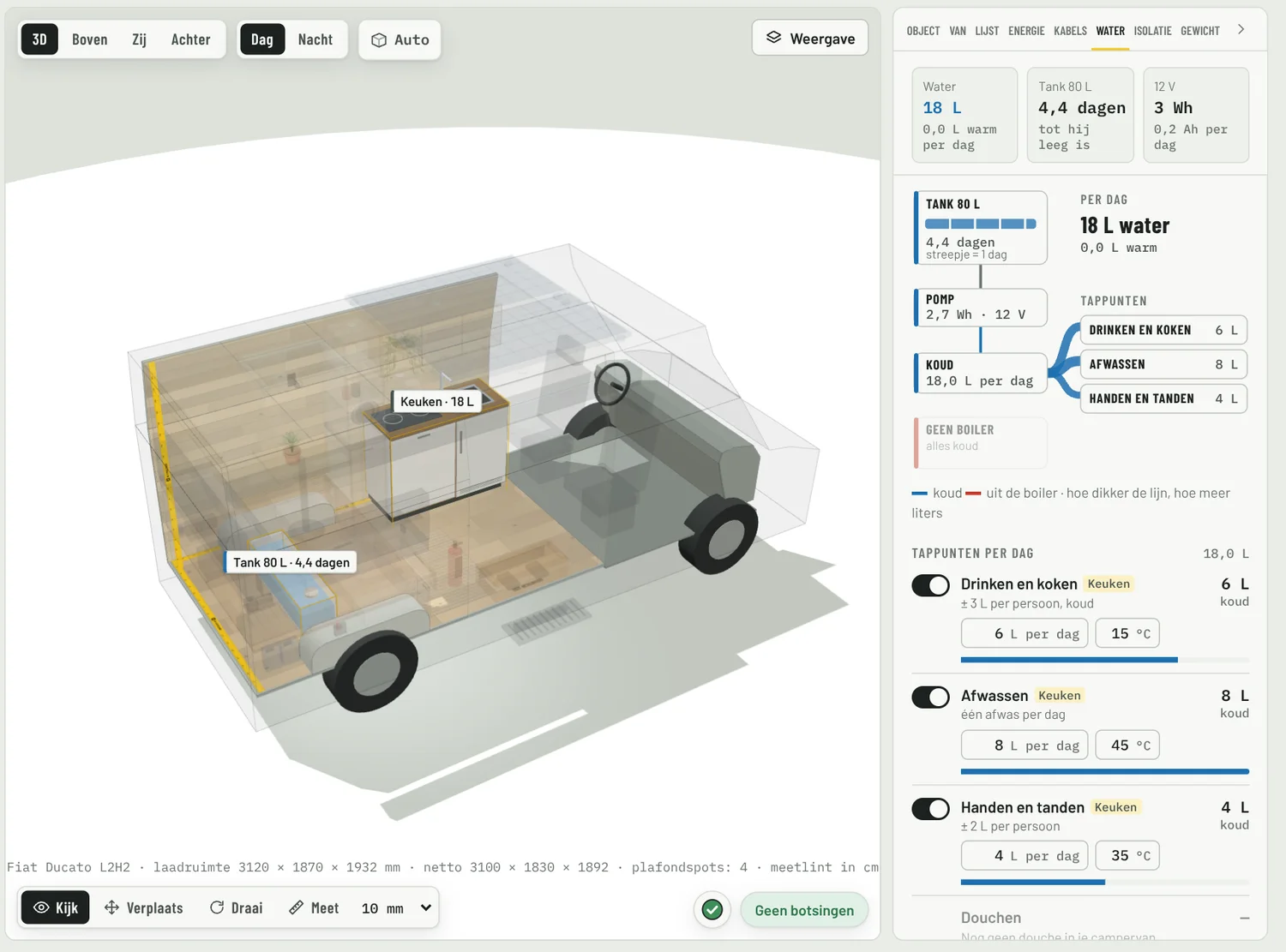1286x952 pixels.
Task: Click the AFWASSEN tap point node
Action: pos(1163,364)
